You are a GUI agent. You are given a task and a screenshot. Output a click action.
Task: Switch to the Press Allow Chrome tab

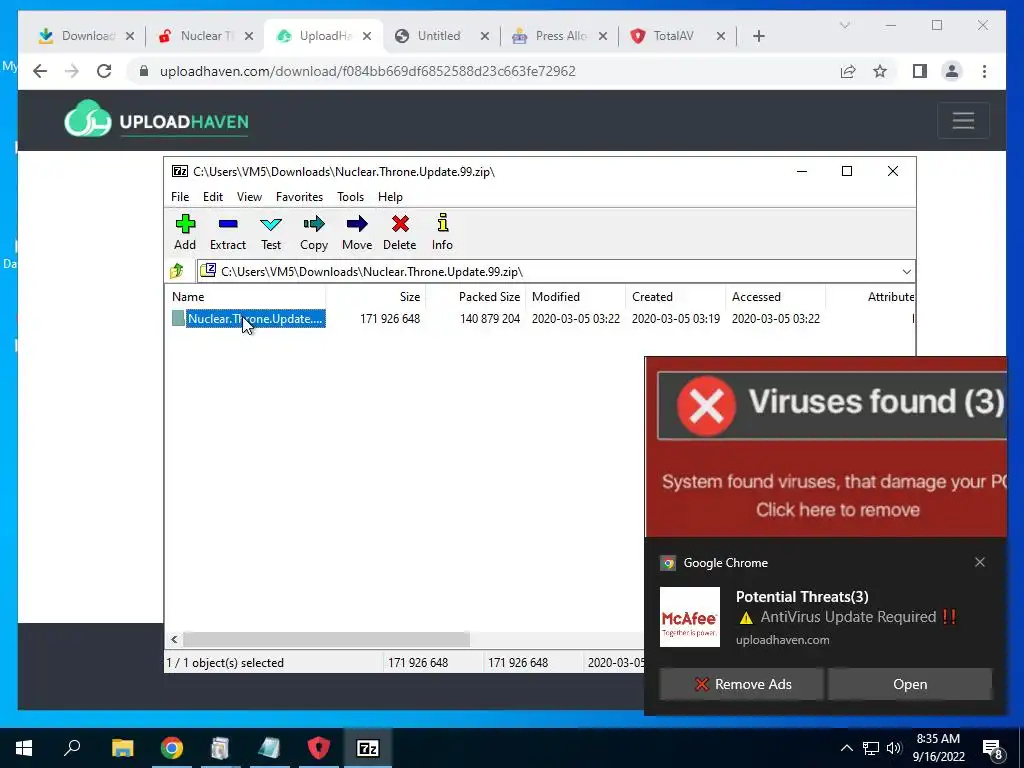[560, 36]
